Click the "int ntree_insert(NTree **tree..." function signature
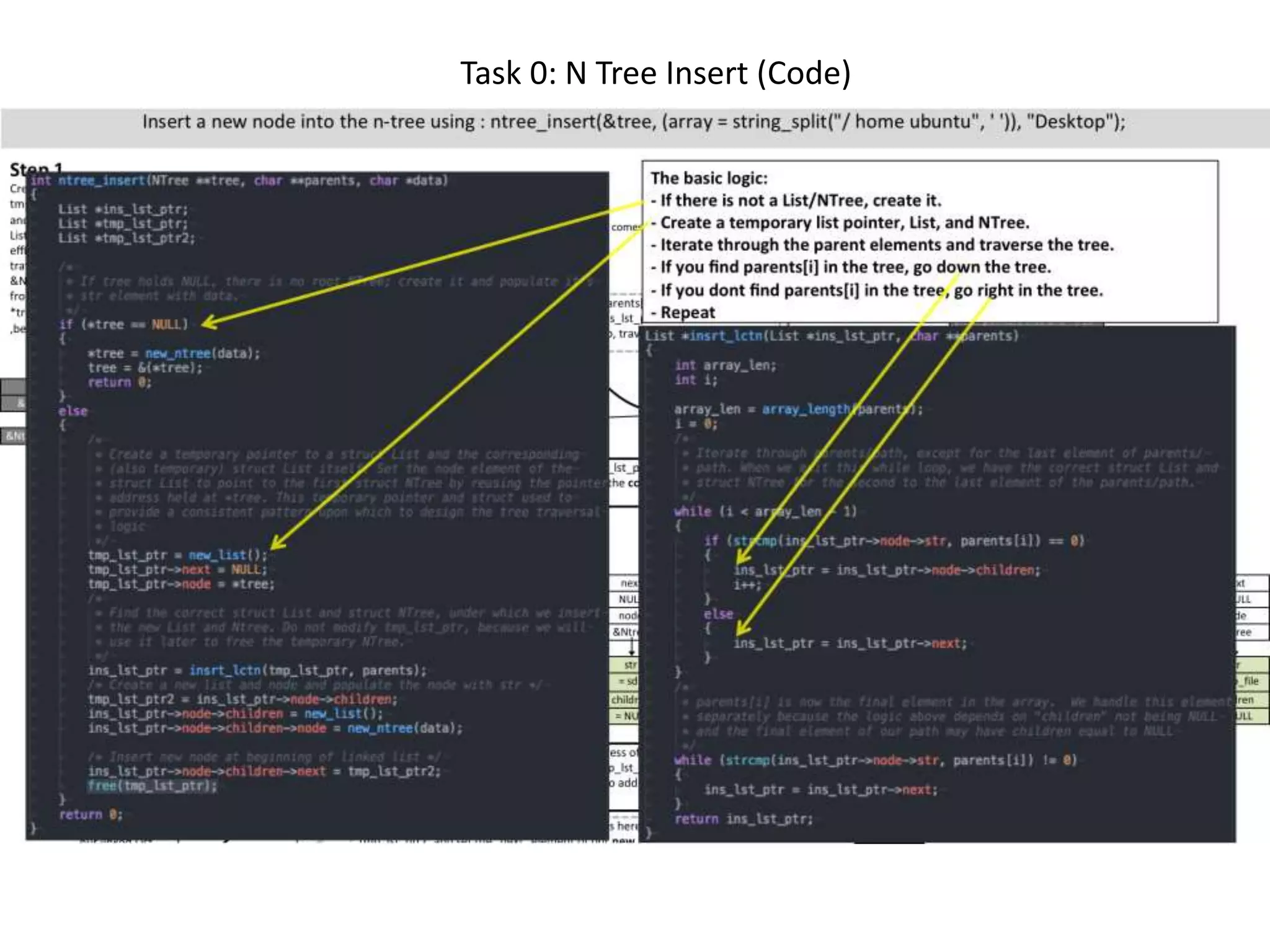Viewport: 1270px width, 952px height. [239, 180]
